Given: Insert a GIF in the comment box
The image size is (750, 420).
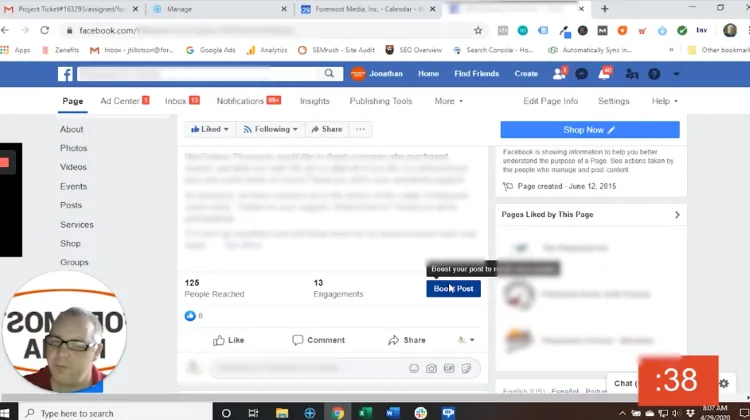Looking at the screenshot, I should 449,368.
